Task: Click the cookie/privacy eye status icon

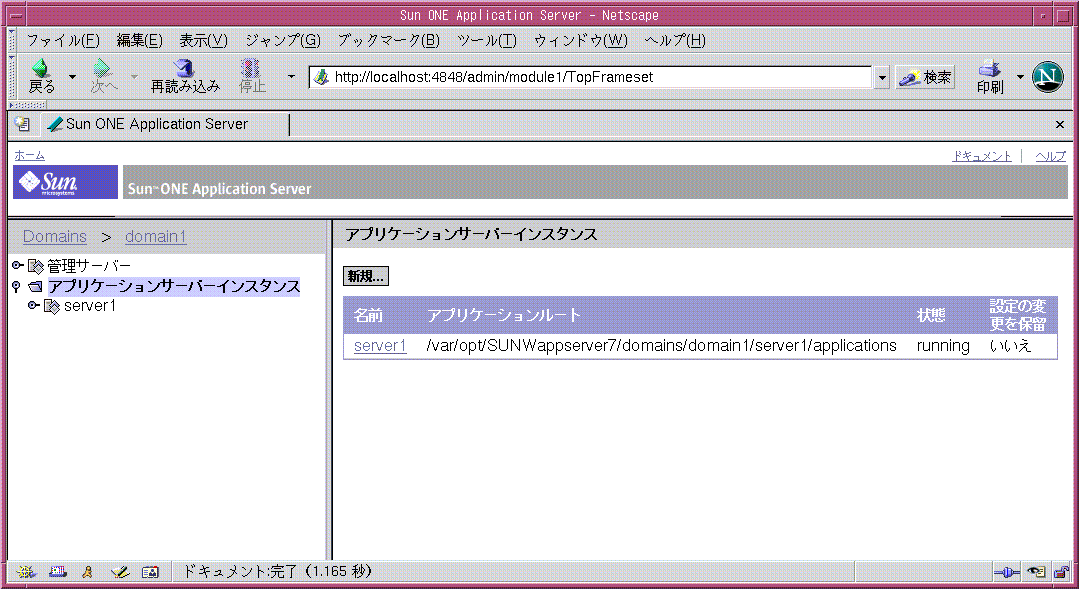Action: pos(1036,572)
